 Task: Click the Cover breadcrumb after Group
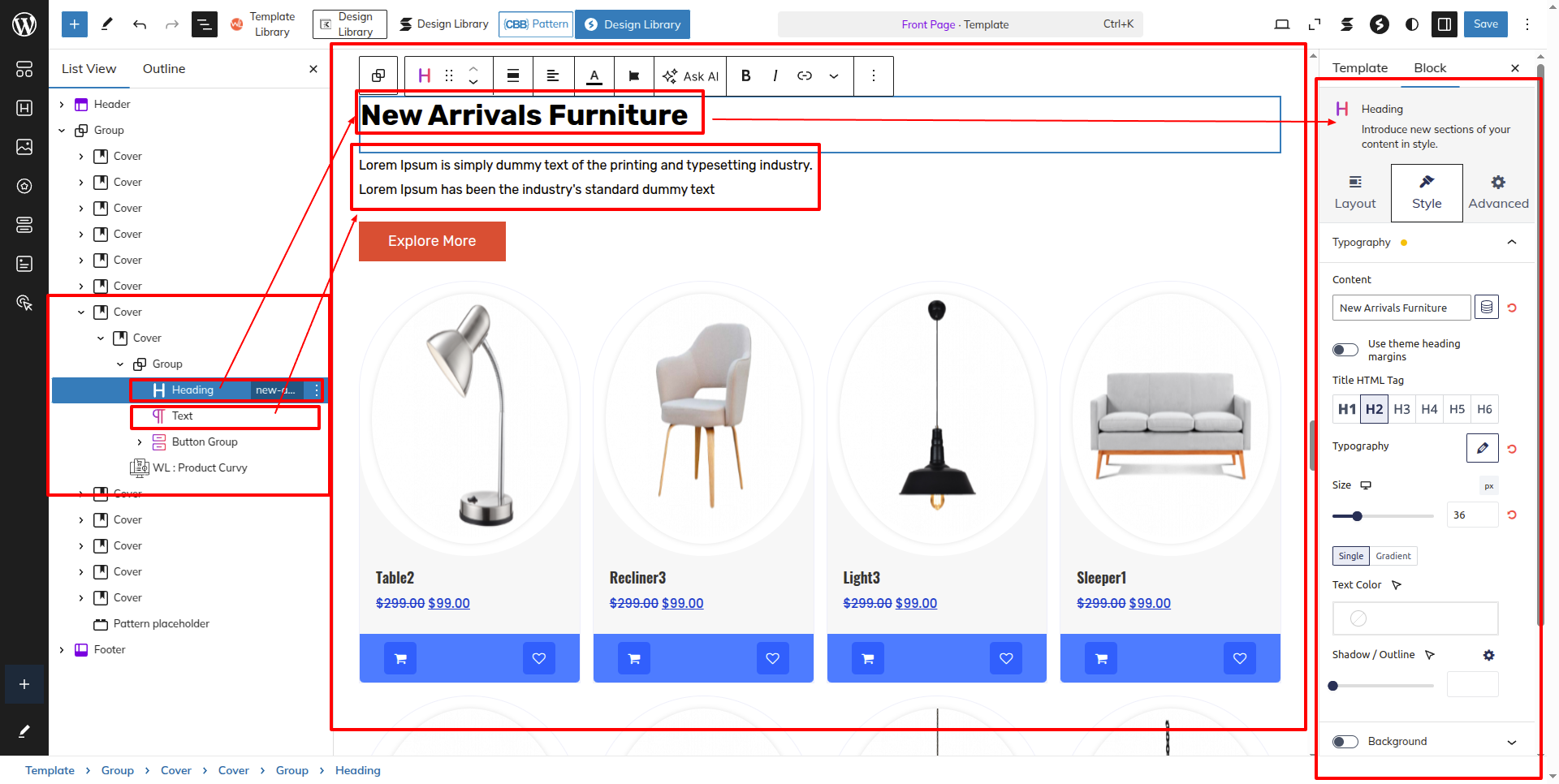tap(176, 770)
